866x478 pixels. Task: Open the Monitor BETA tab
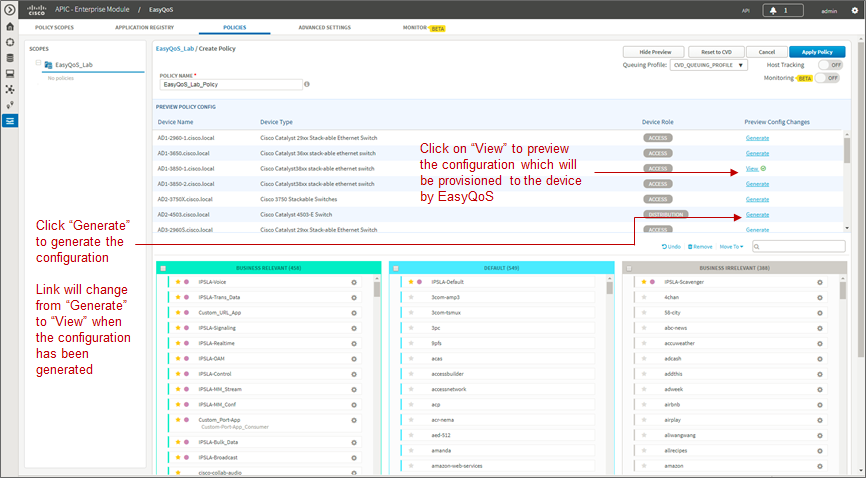(424, 28)
